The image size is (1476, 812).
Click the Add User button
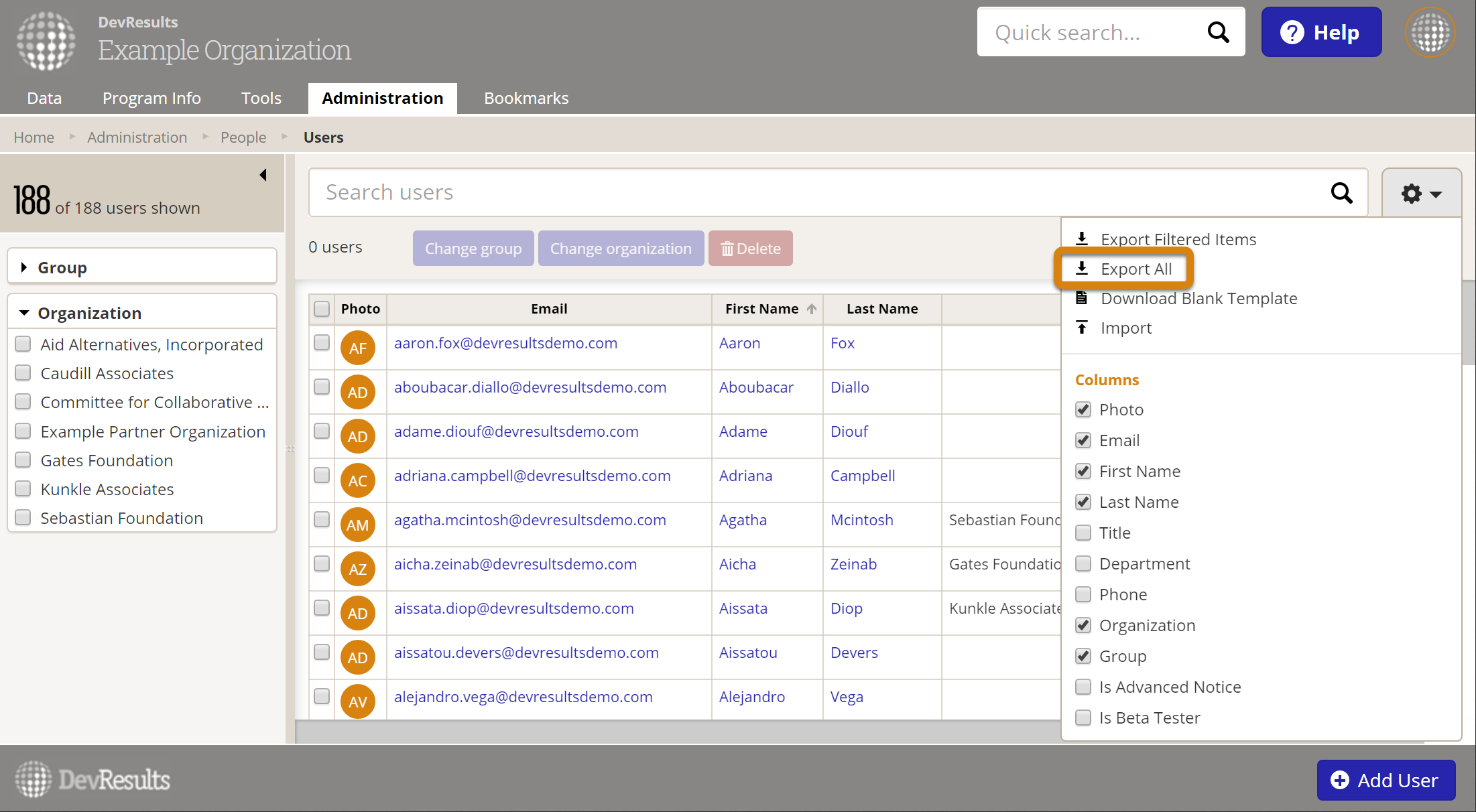[x=1386, y=780]
